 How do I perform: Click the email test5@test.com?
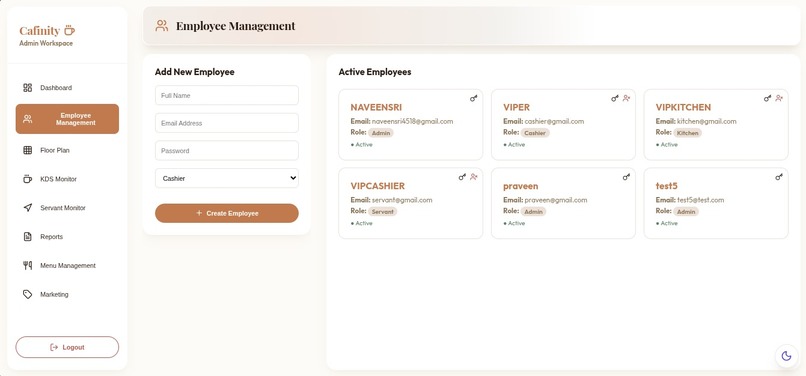point(701,200)
